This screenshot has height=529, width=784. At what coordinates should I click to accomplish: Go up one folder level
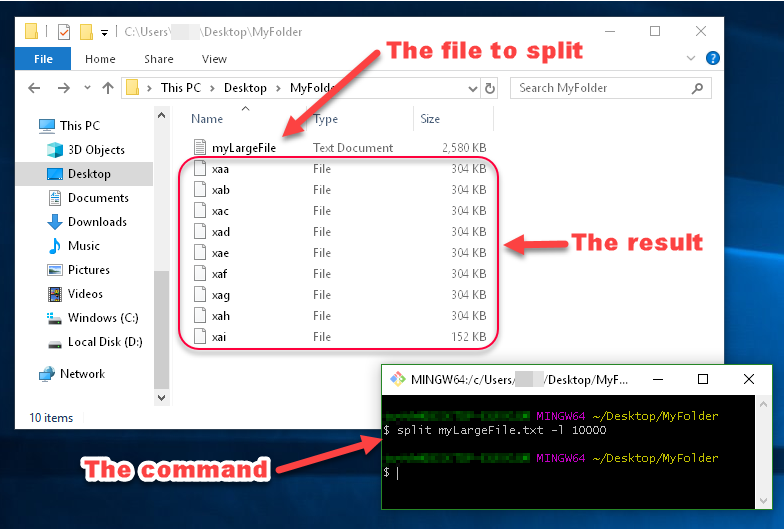(x=108, y=88)
